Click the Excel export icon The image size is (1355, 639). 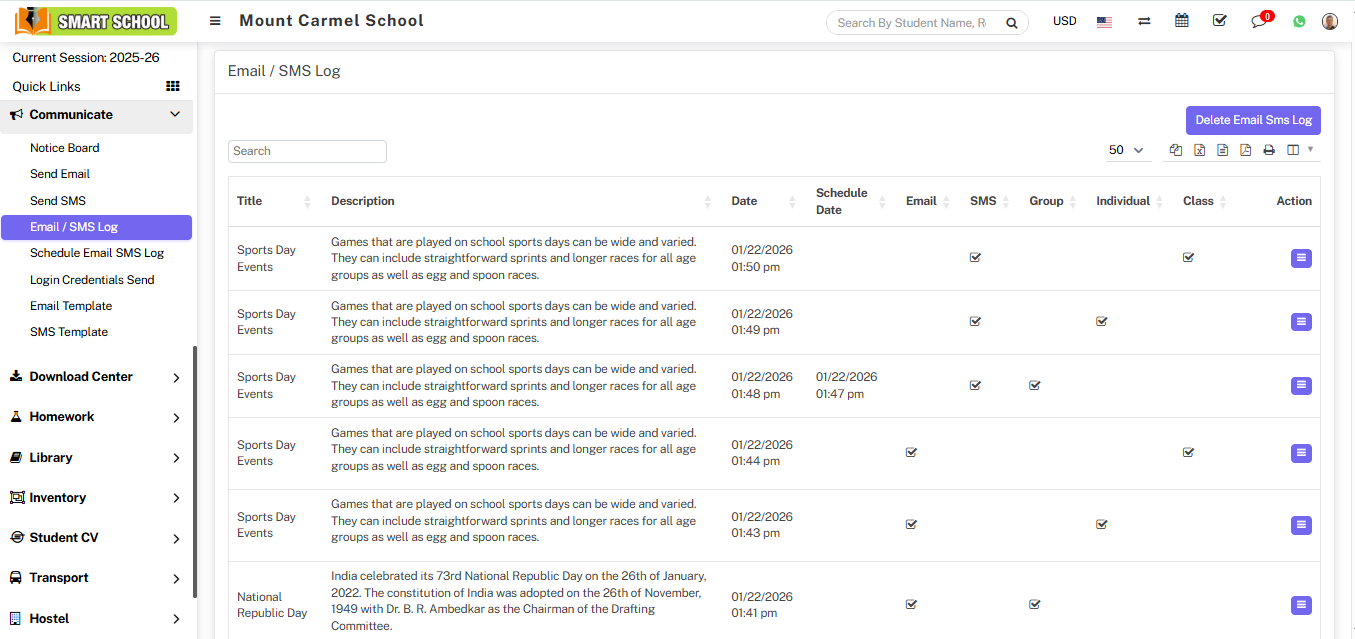pos(1199,150)
